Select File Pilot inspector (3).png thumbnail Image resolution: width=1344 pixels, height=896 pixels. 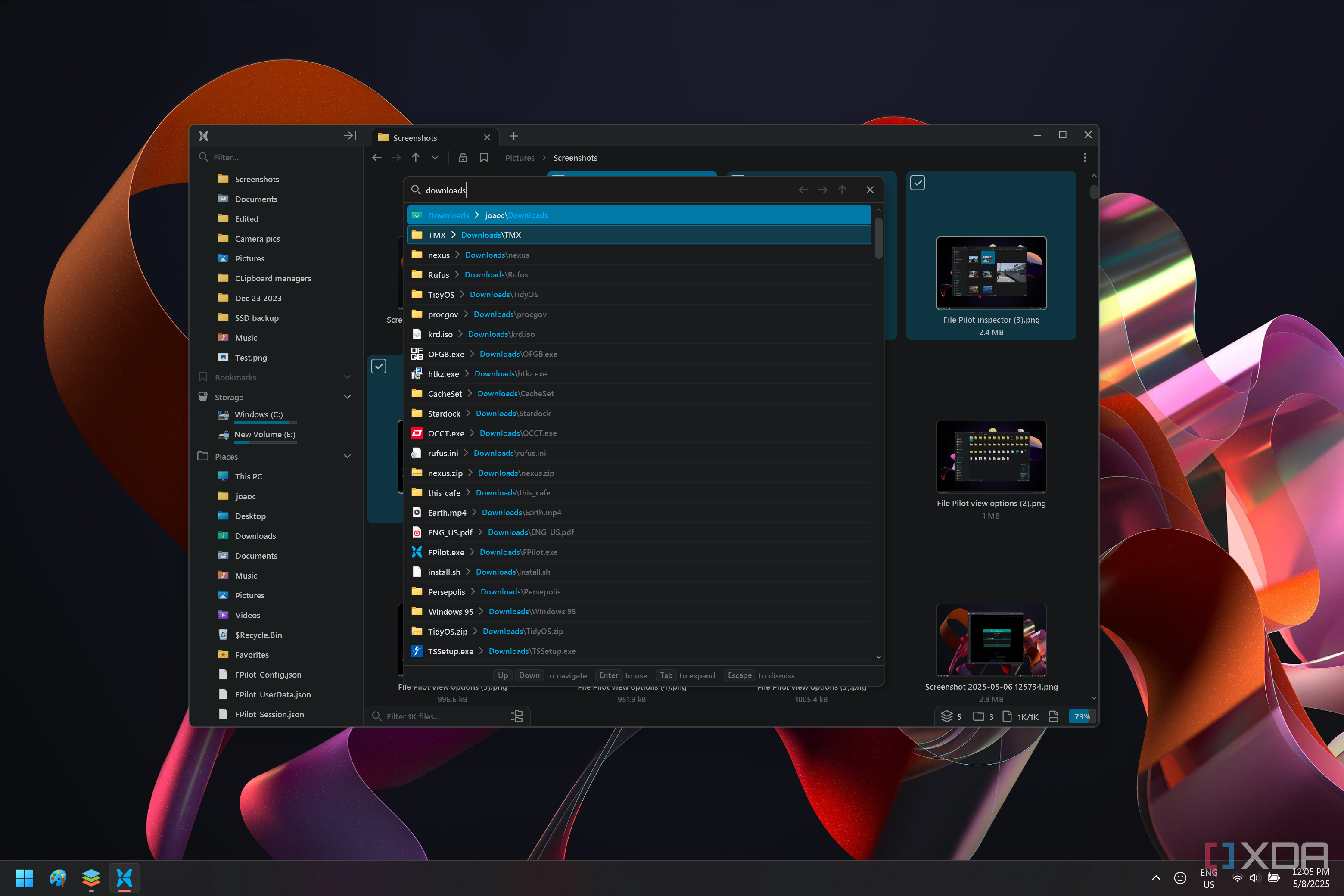[x=991, y=273]
